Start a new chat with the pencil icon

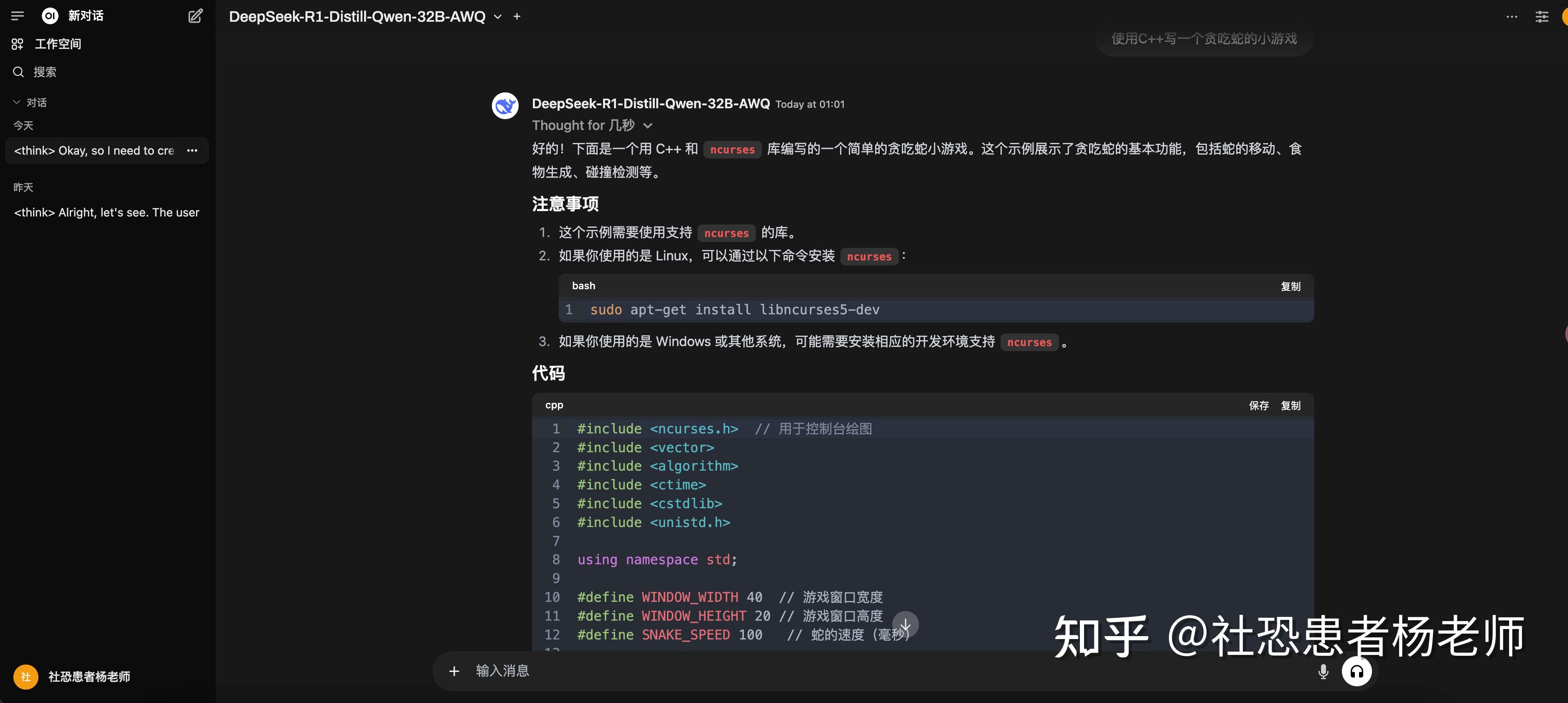coord(195,16)
